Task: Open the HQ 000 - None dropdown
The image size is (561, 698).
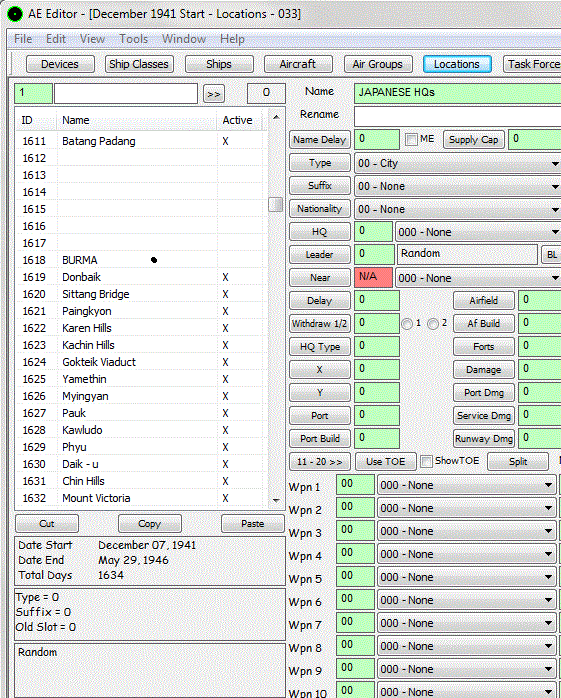Action: (x=478, y=232)
